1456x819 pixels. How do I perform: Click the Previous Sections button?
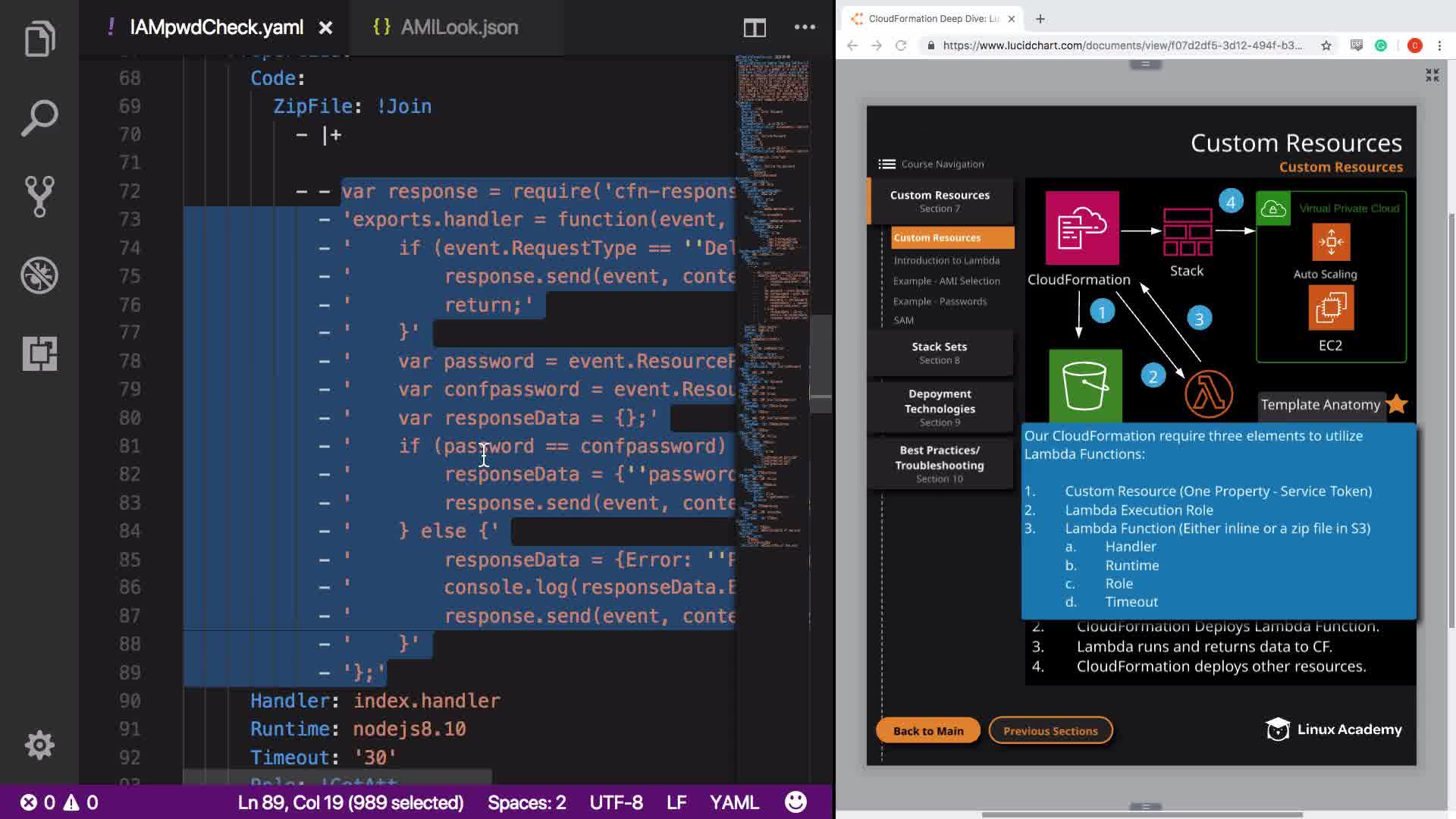coord(1050,731)
